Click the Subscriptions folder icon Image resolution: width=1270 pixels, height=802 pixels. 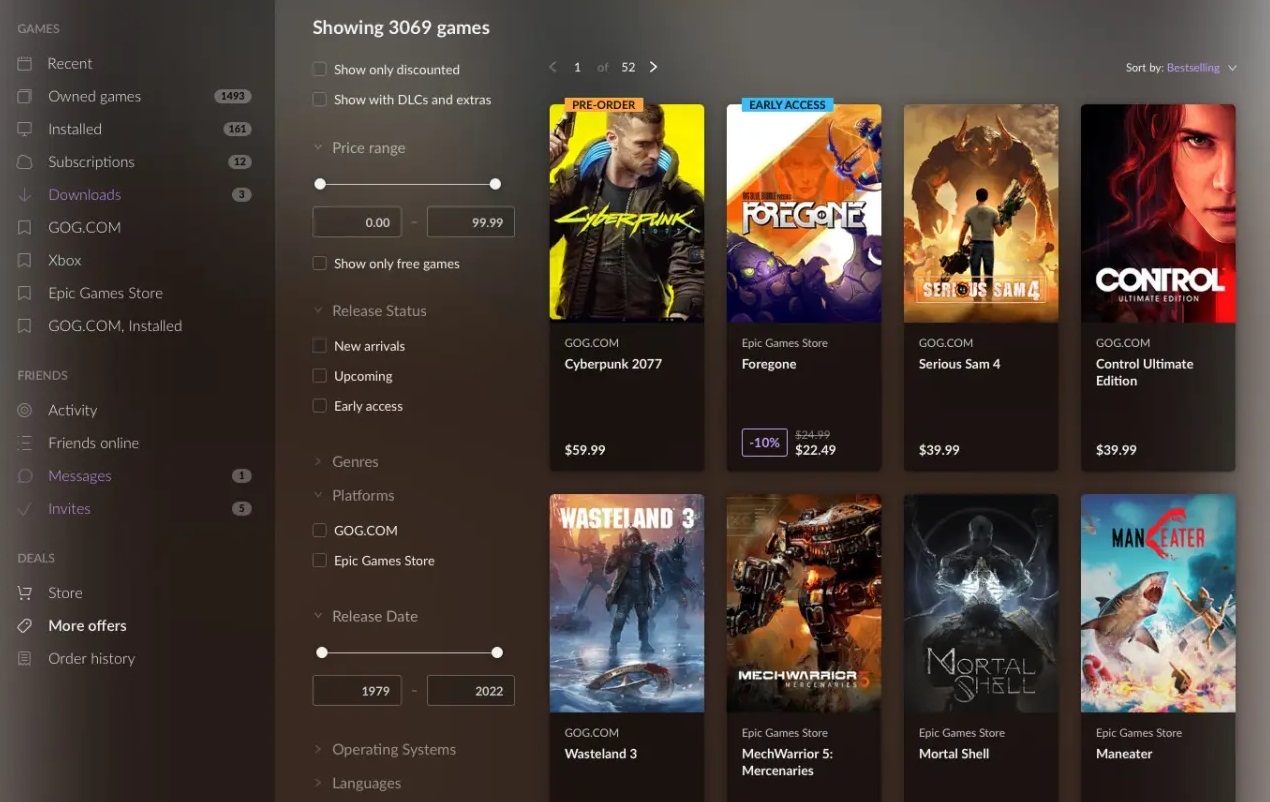coord(25,162)
